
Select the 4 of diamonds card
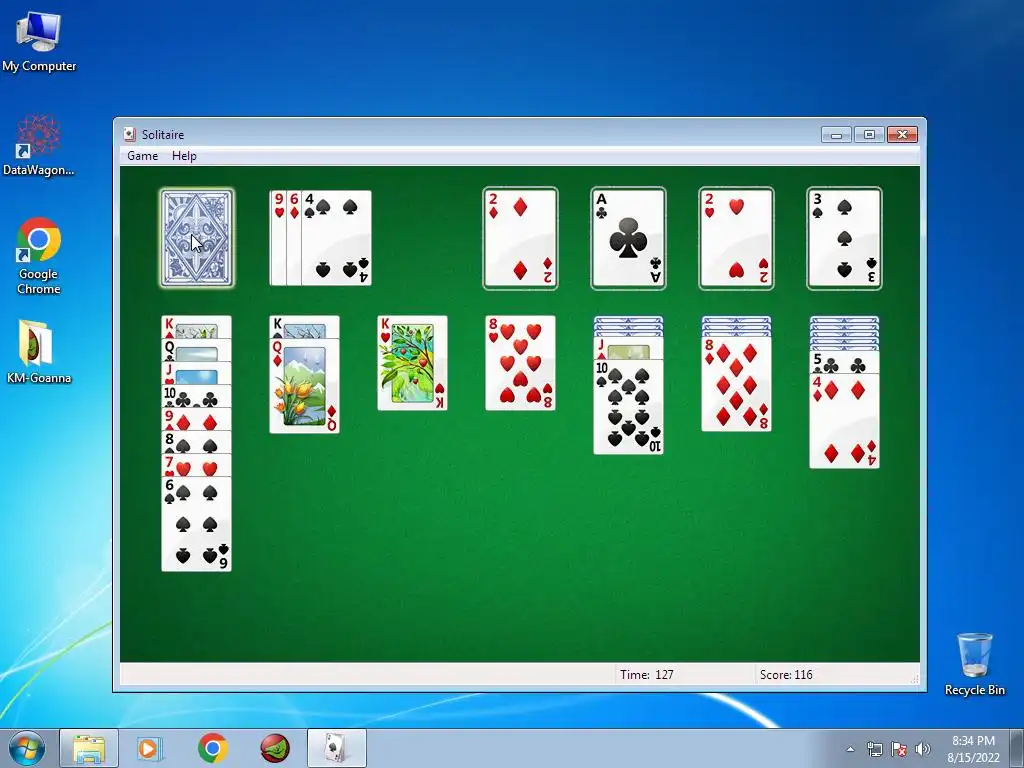(x=844, y=421)
